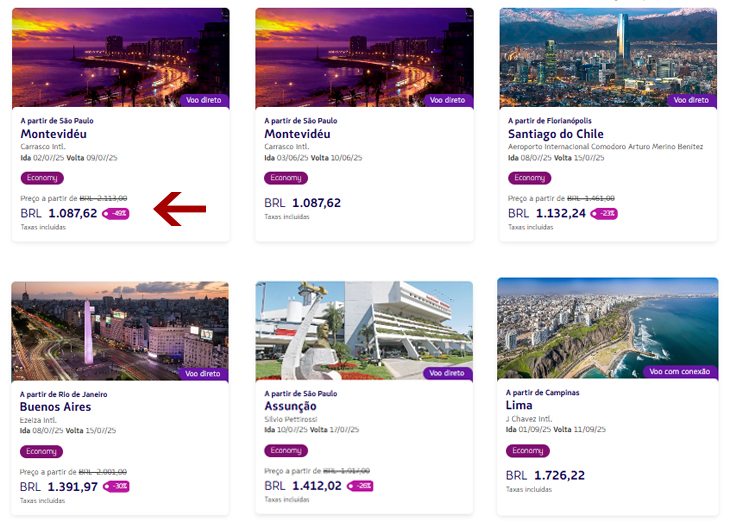Click the Voo com conexão badge on Lima

680,372
